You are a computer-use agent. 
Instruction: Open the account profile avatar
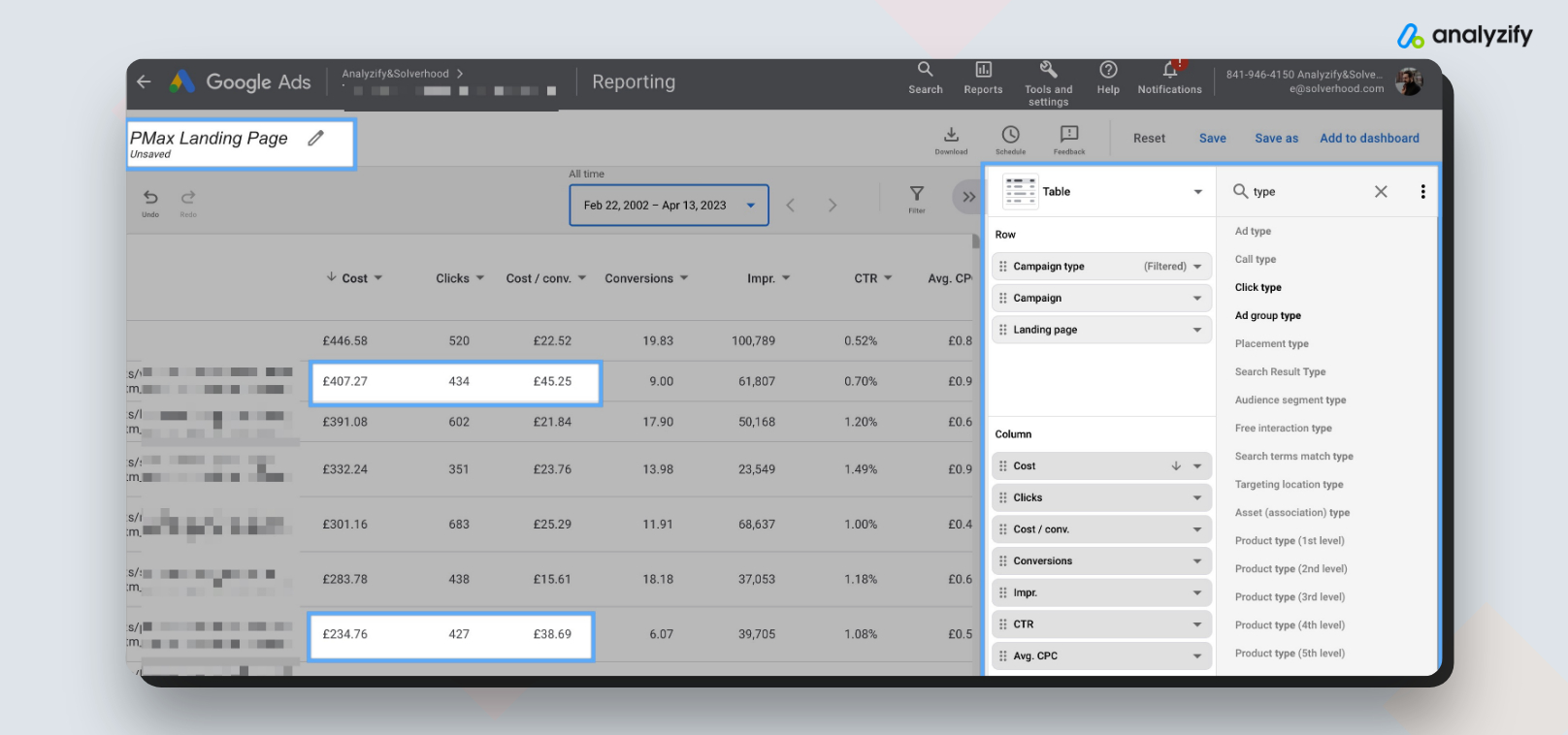tap(1409, 81)
